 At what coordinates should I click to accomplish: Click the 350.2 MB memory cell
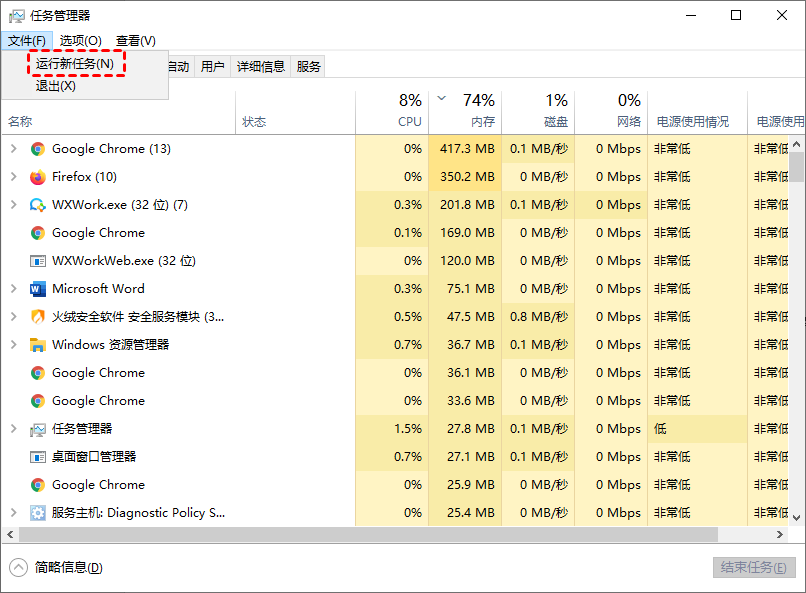(x=465, y=177)
